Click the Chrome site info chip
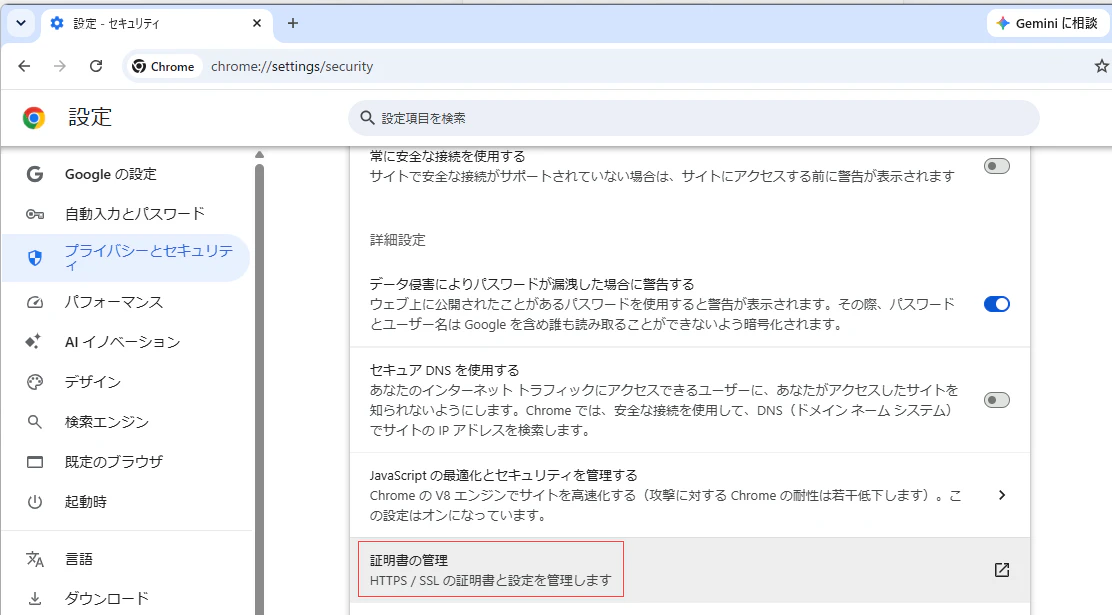Screen dimensions: 1112x615 (x=164, y=66)
